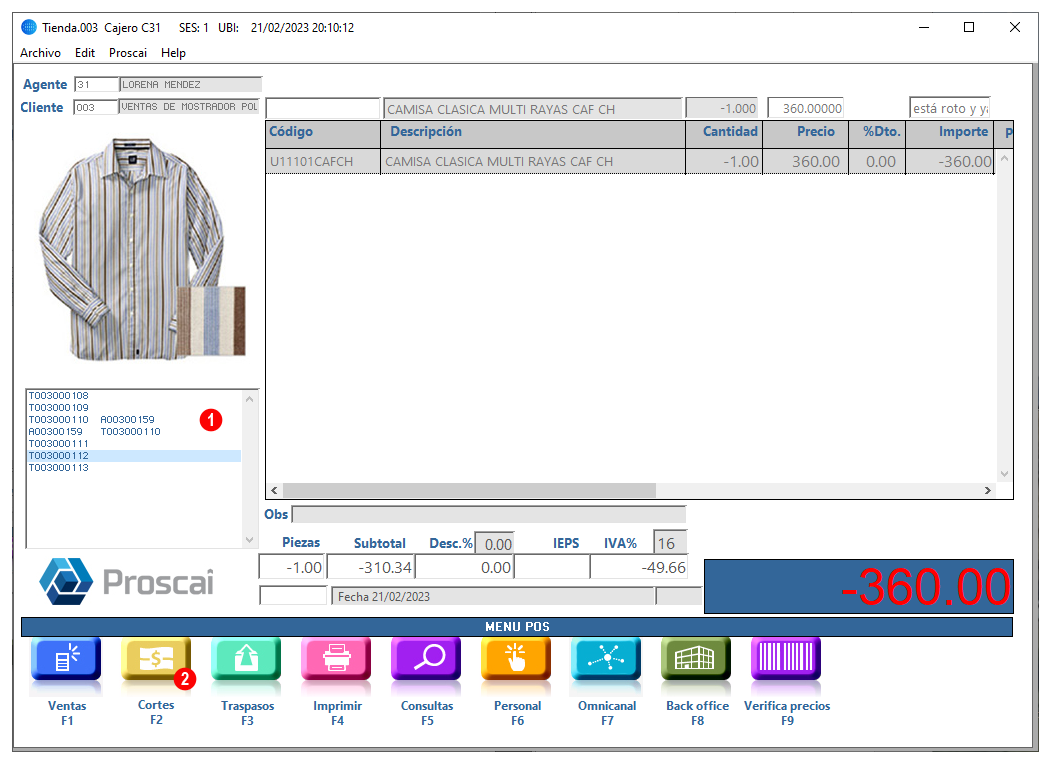This screenshot has width=1049, height=762.
Task: Open the Personal F6 icon
Action: pyautogui.click(x=516, y=658)
